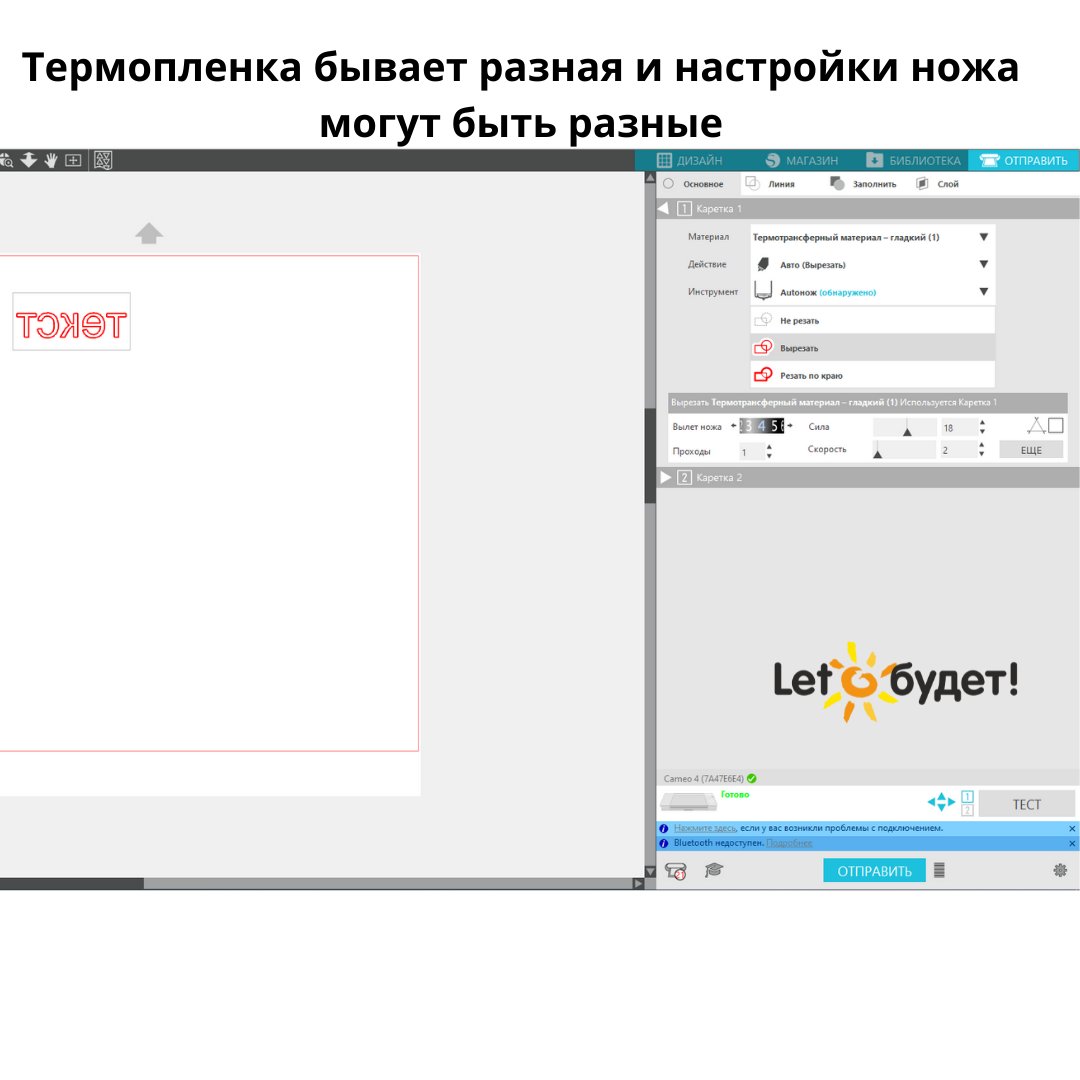The image size is (1080, 1080).
Task: Click the Нажмите здесь link
Action: pos(705,828)
